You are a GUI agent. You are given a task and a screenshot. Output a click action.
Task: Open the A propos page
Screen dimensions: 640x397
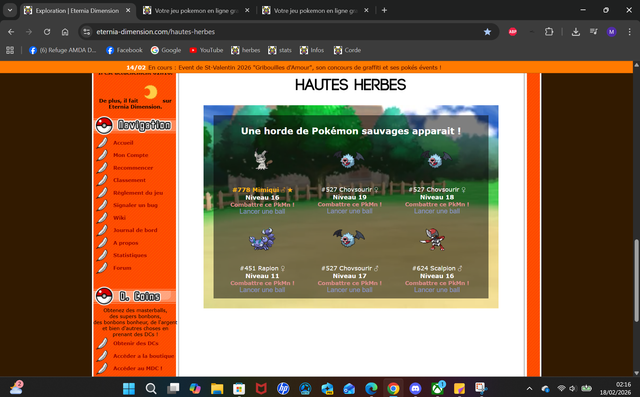126,243
